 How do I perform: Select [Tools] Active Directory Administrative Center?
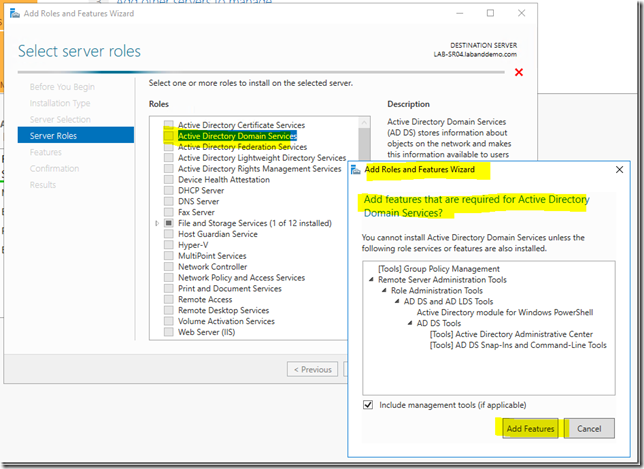511,334
